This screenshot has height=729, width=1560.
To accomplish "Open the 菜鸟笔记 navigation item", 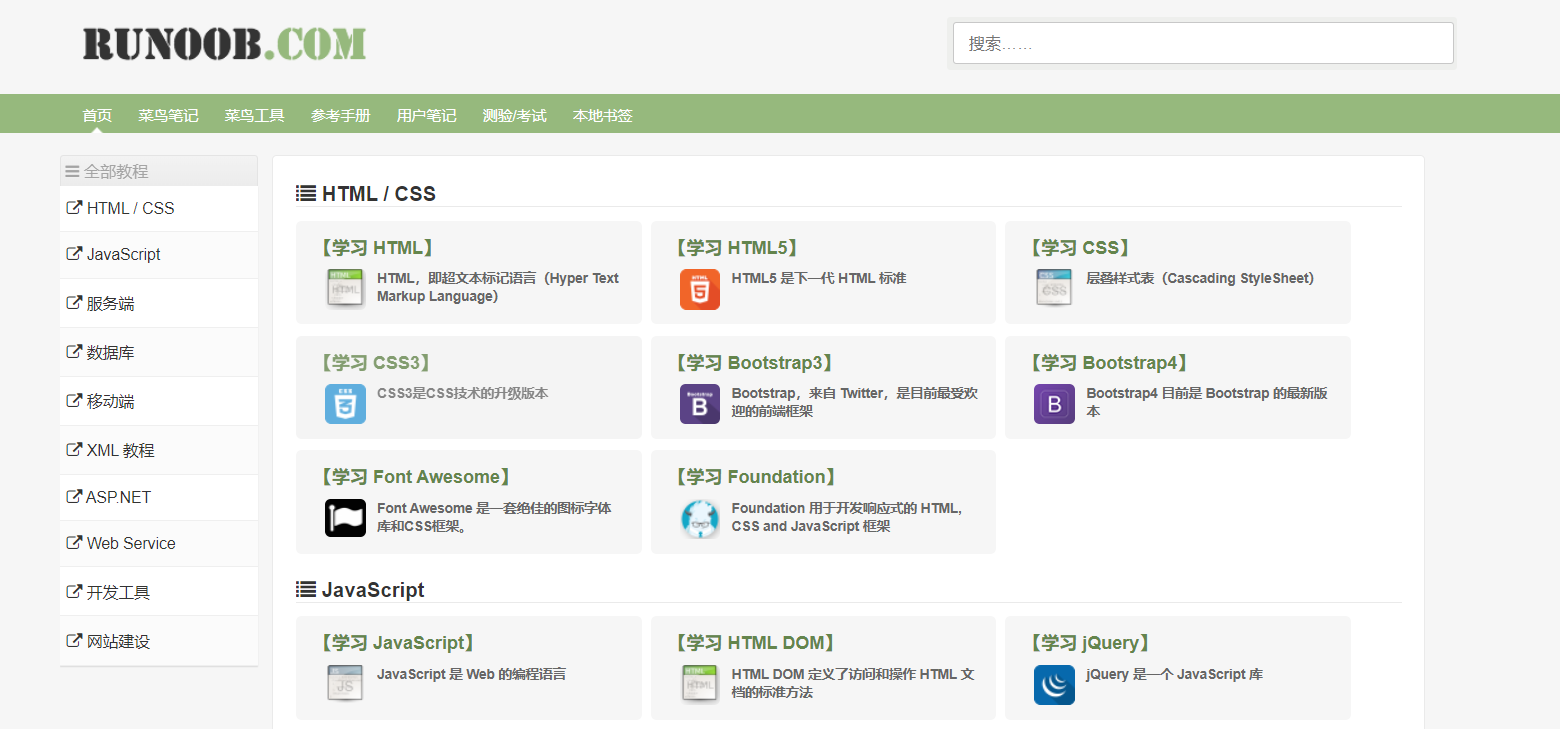I will 168,116.
